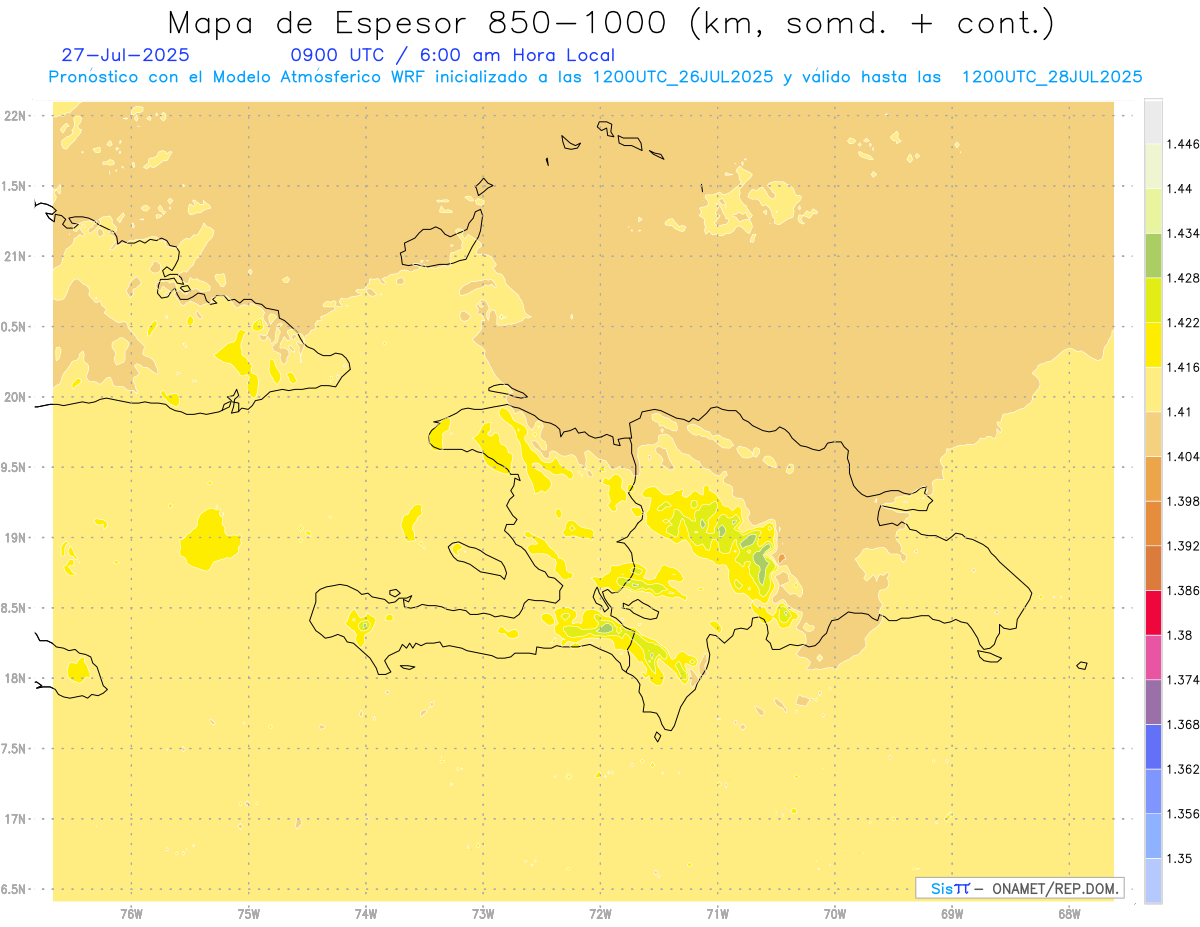The height and width of the screenshot is (927, 1200).
Task: Click the legend value 1.374
Action: (1182, 680)
